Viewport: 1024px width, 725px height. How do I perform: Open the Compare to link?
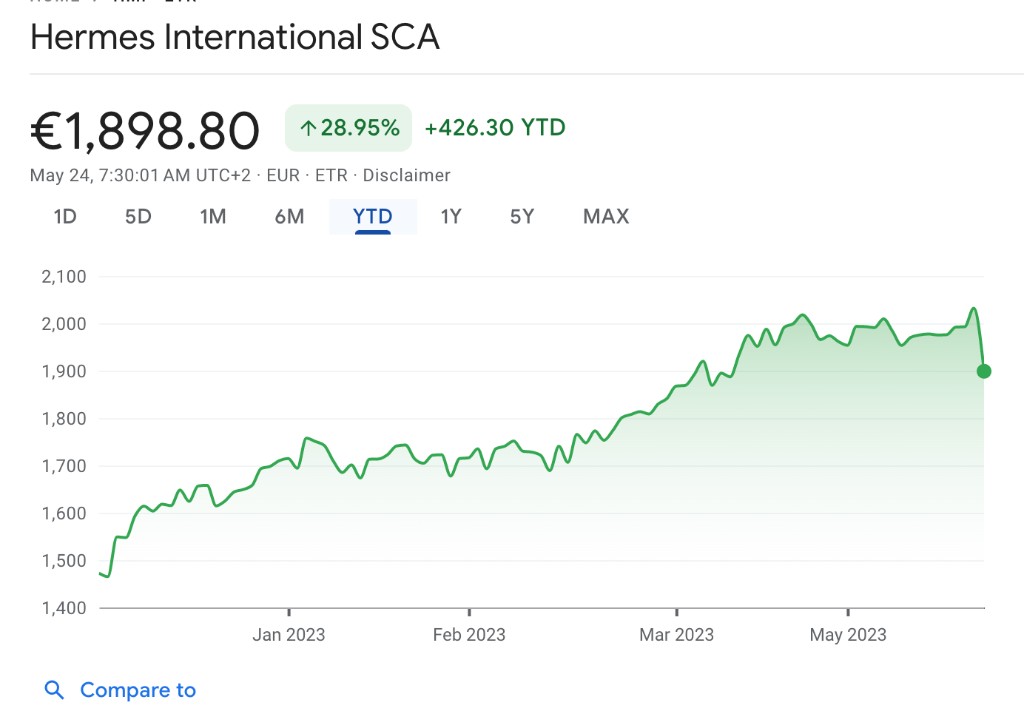pos(138,690)
